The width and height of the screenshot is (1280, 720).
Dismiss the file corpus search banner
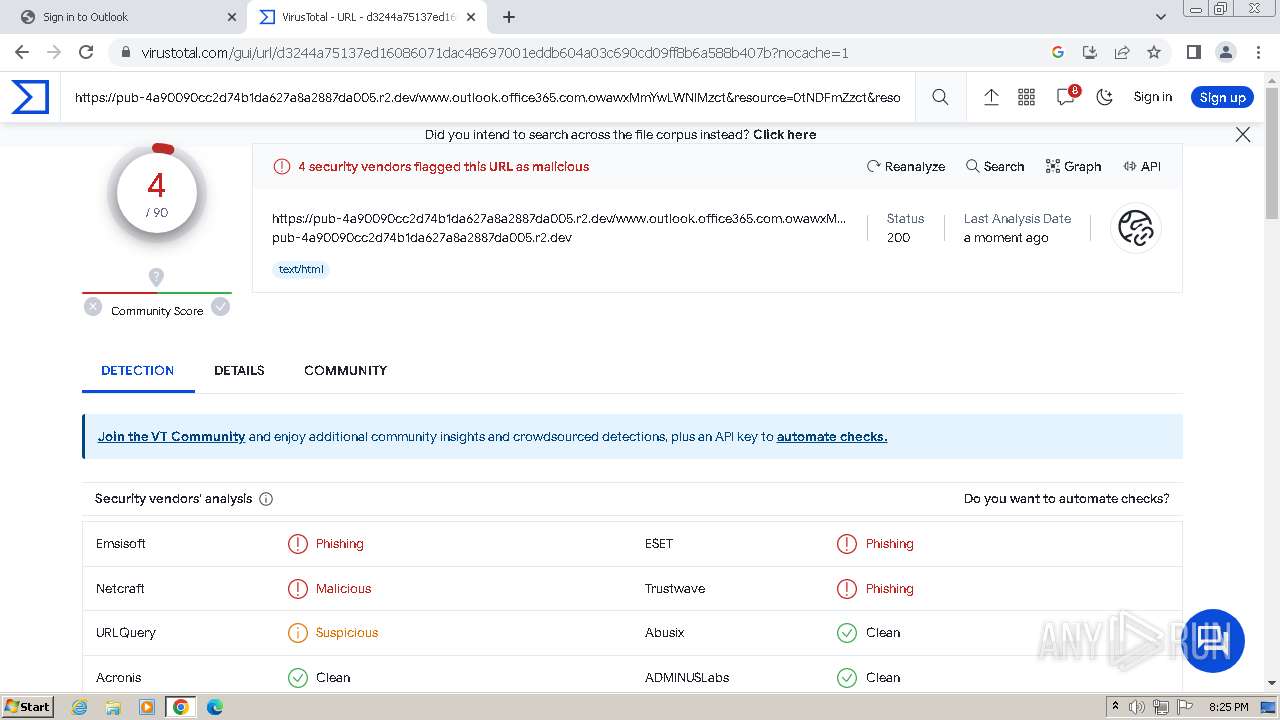[1243, 134]
